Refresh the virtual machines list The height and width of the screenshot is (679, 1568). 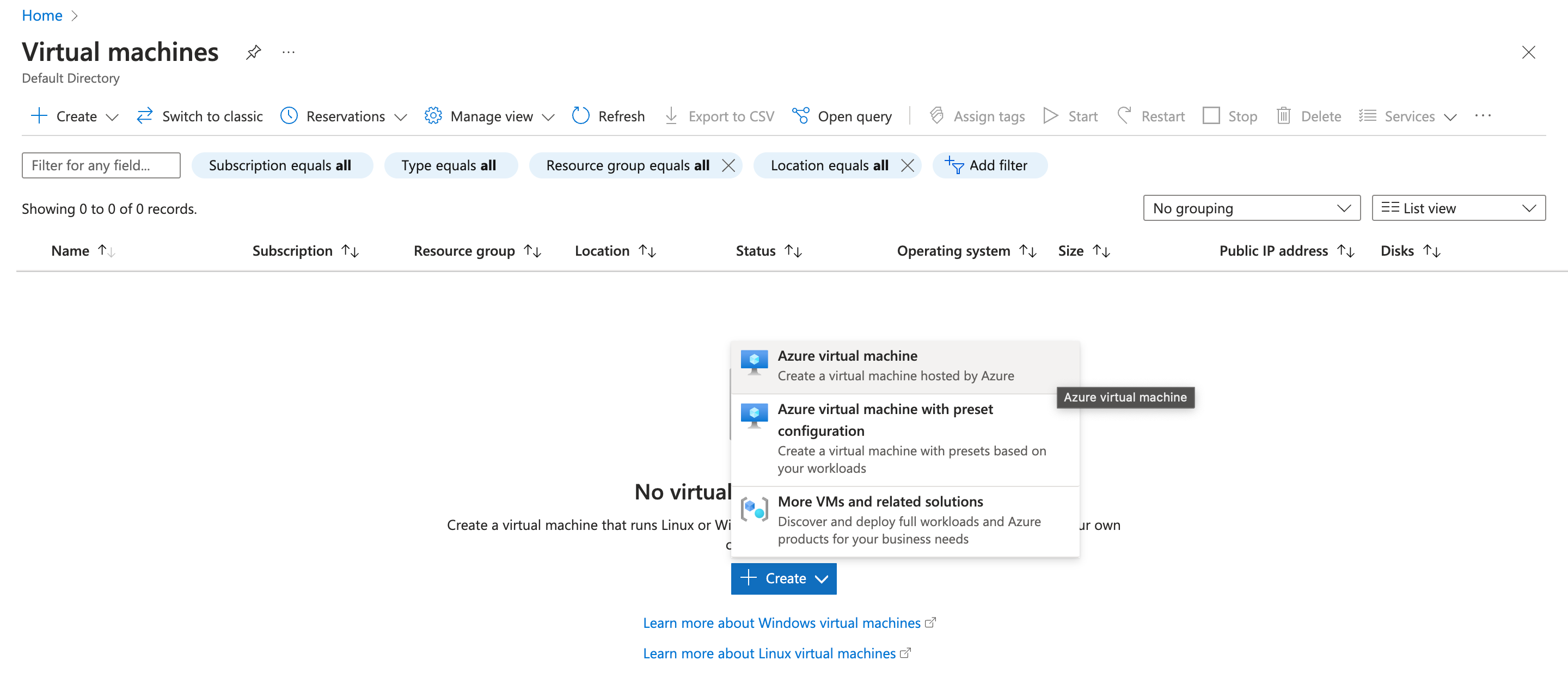click(x=608, y=115)
